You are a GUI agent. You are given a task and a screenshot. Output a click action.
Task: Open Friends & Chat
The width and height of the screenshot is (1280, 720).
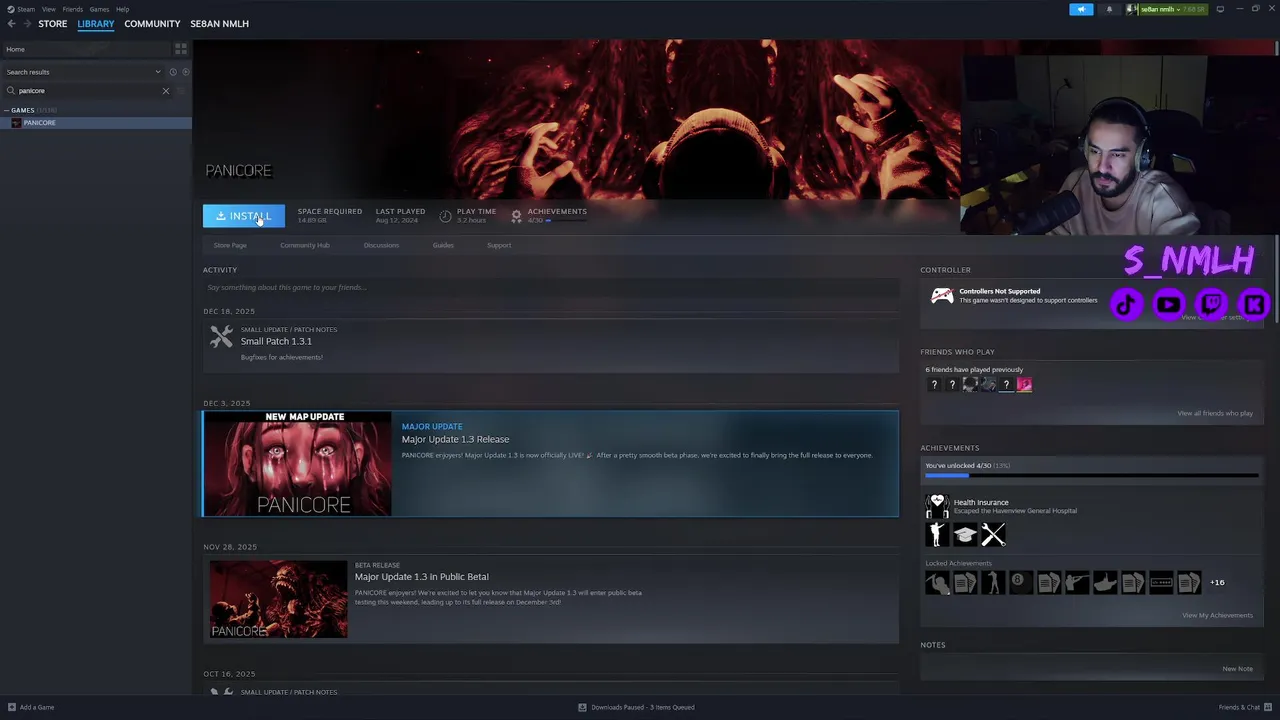[1245, 707]
